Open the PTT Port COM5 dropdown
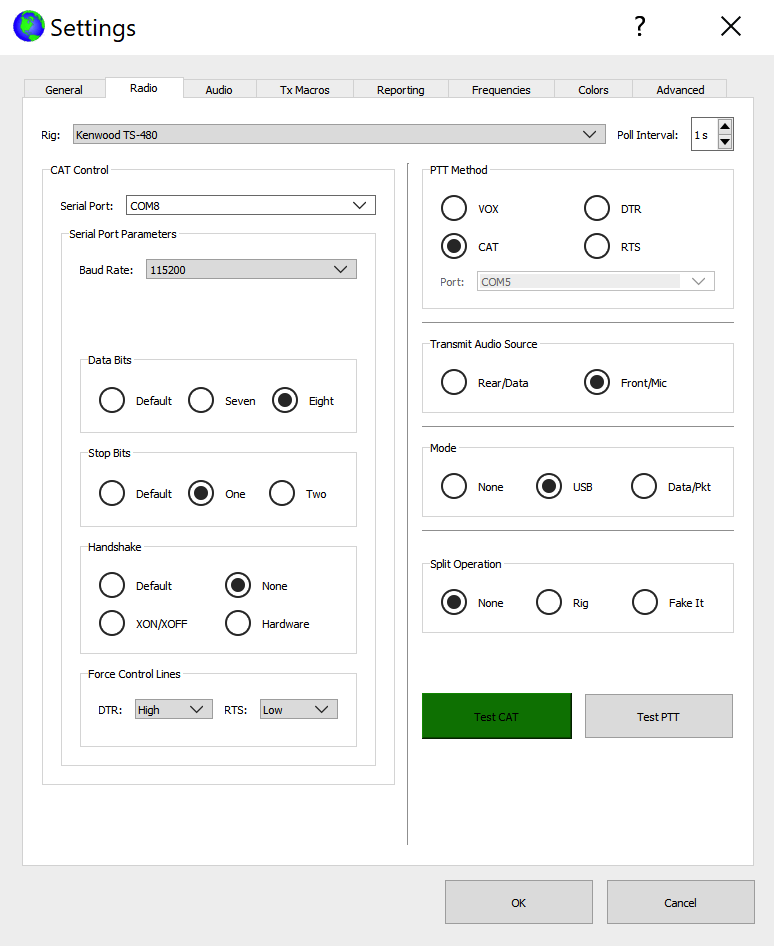The height and width of the screenshot is (946, 774). (x=595, y=281)
